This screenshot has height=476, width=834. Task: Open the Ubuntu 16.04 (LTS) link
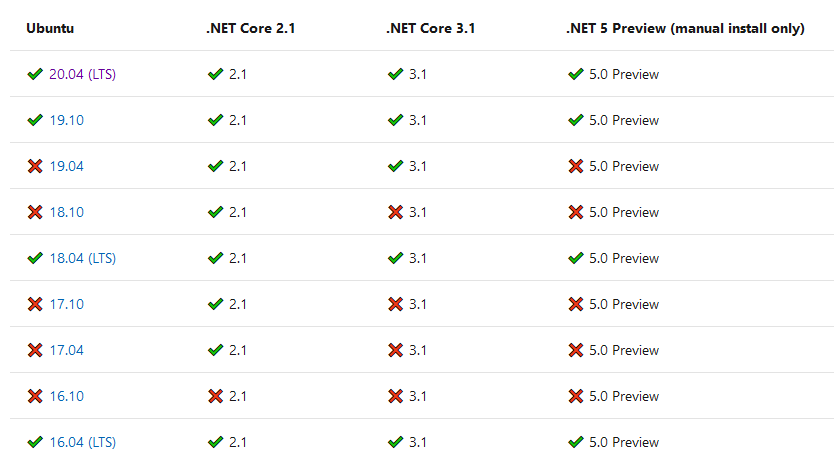[x=82, y=442]
